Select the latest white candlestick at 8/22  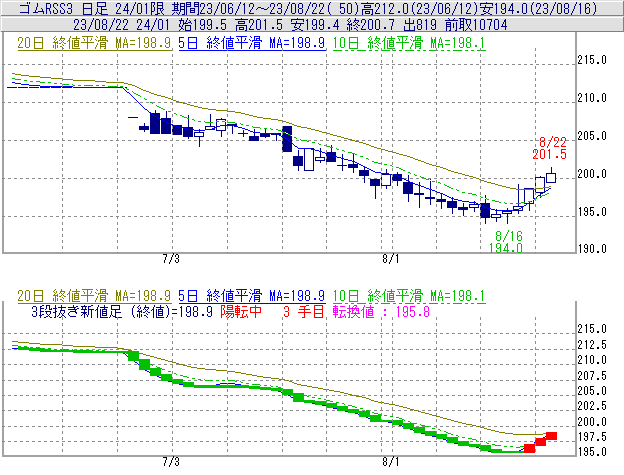coord(551,178)
